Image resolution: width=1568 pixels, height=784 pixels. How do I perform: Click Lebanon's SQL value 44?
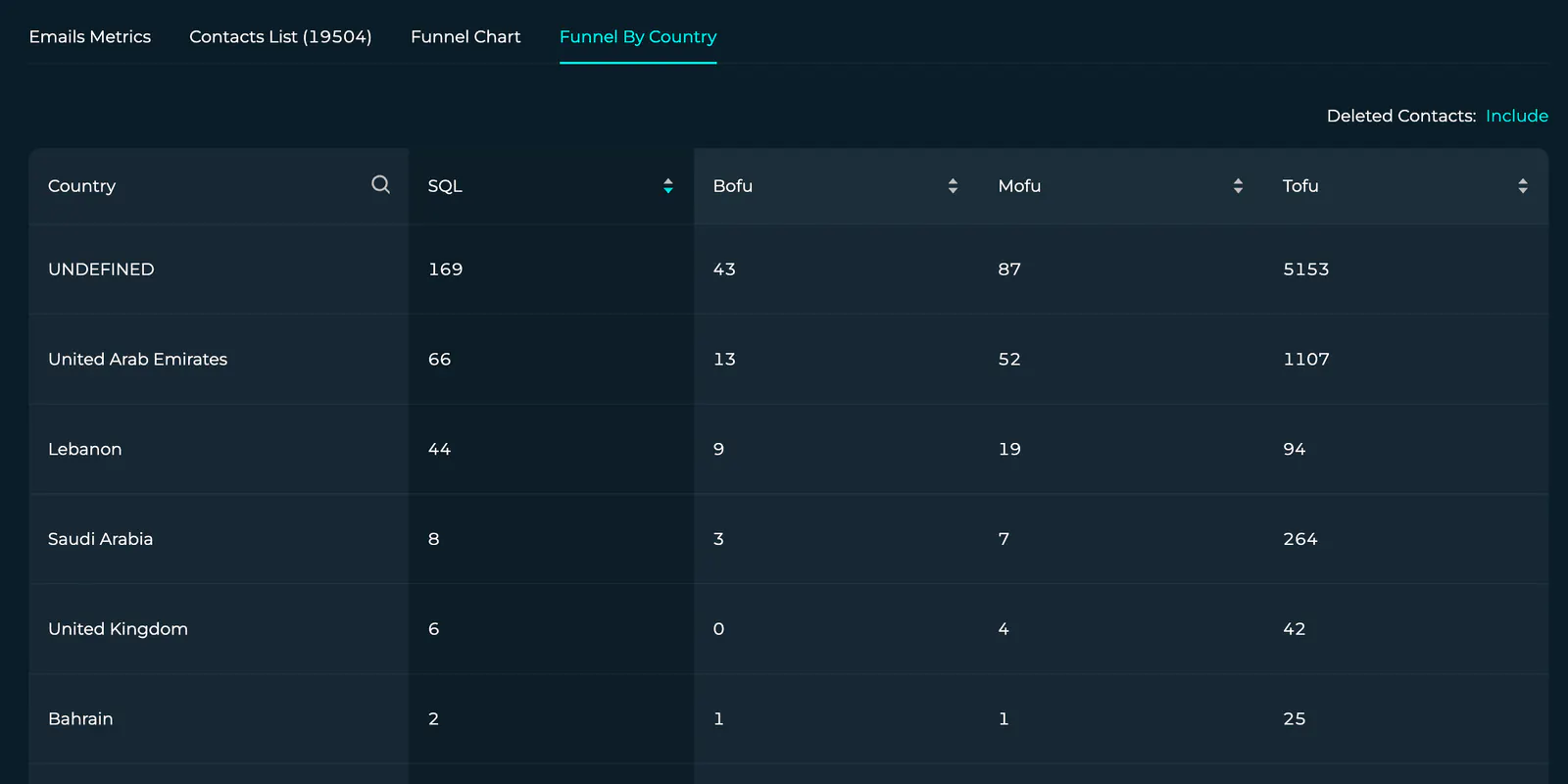coord(439,449)
